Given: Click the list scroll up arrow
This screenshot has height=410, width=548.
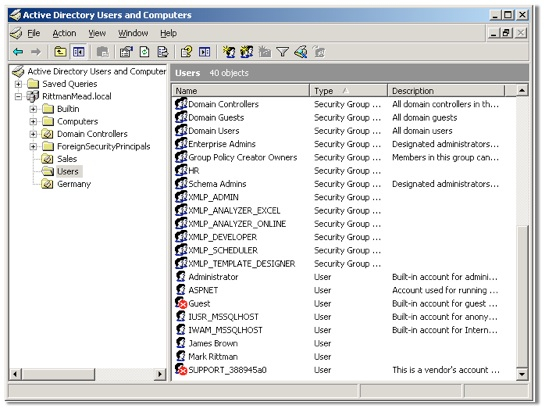Looking at the screenshot, I should point(522,91).
